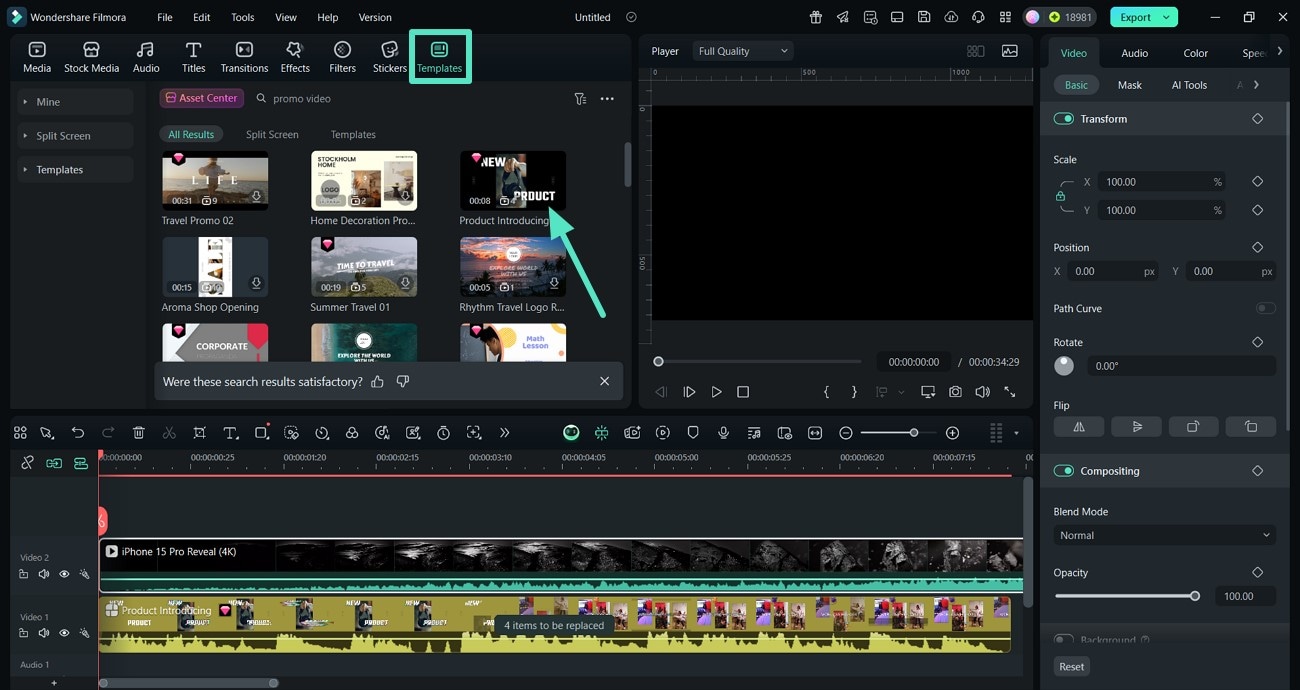
Task: Select the Product Introducing template thumbnail
Action: coord(513,181)
